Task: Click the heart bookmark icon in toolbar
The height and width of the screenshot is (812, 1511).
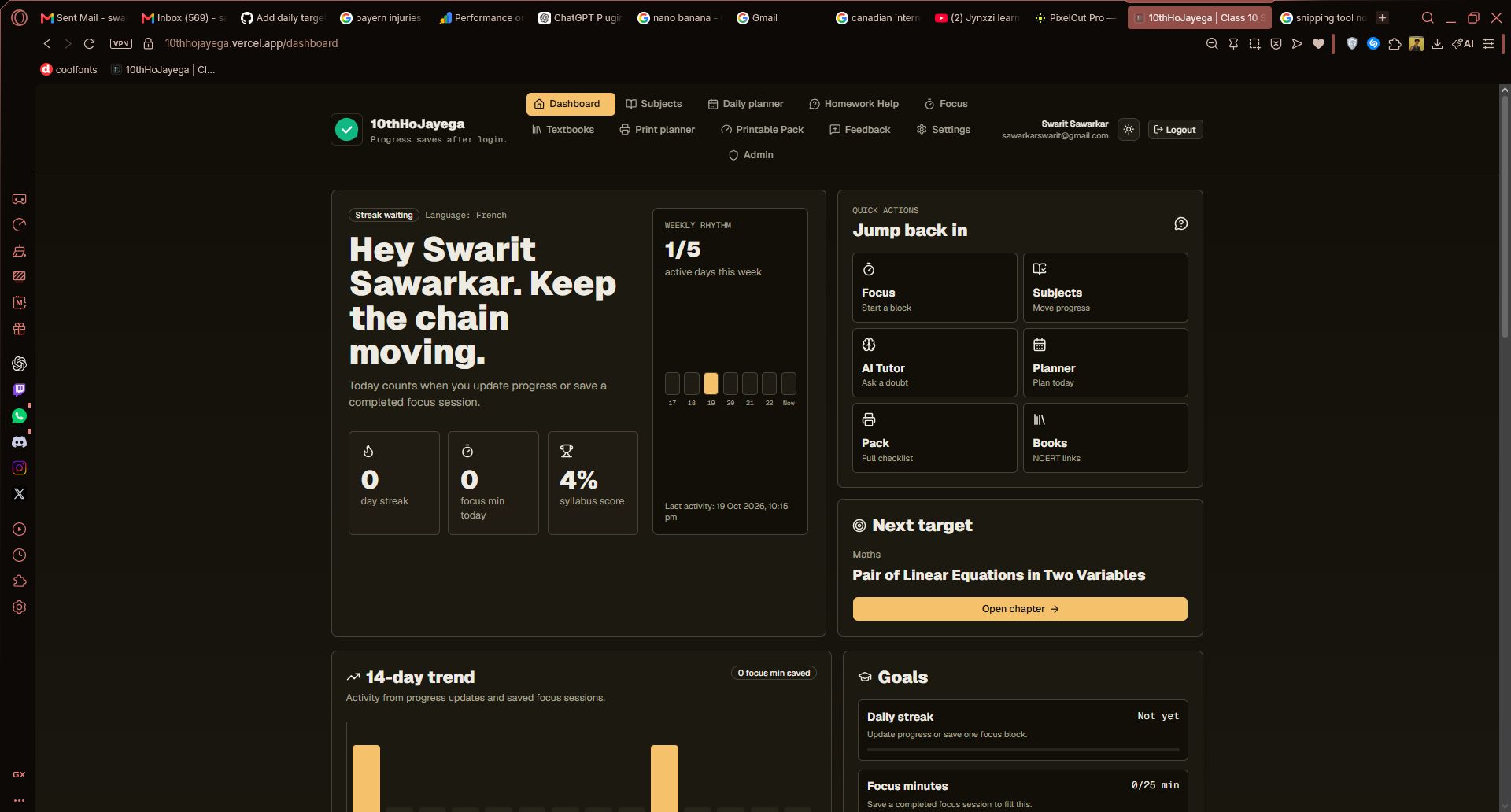Action: point(1318,44)
